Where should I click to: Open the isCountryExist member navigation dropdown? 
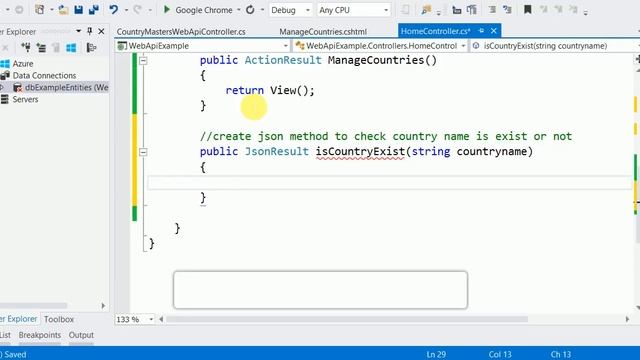point(555,46)
